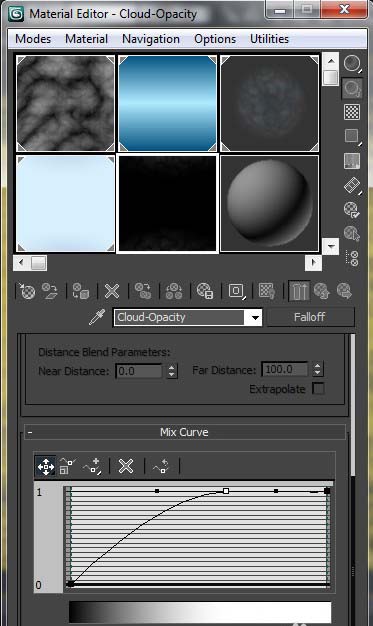The width and height of the screenshot is (373, 626).
Task: Click the rollout panel vertical scrollbar
Action: [352, 405]
